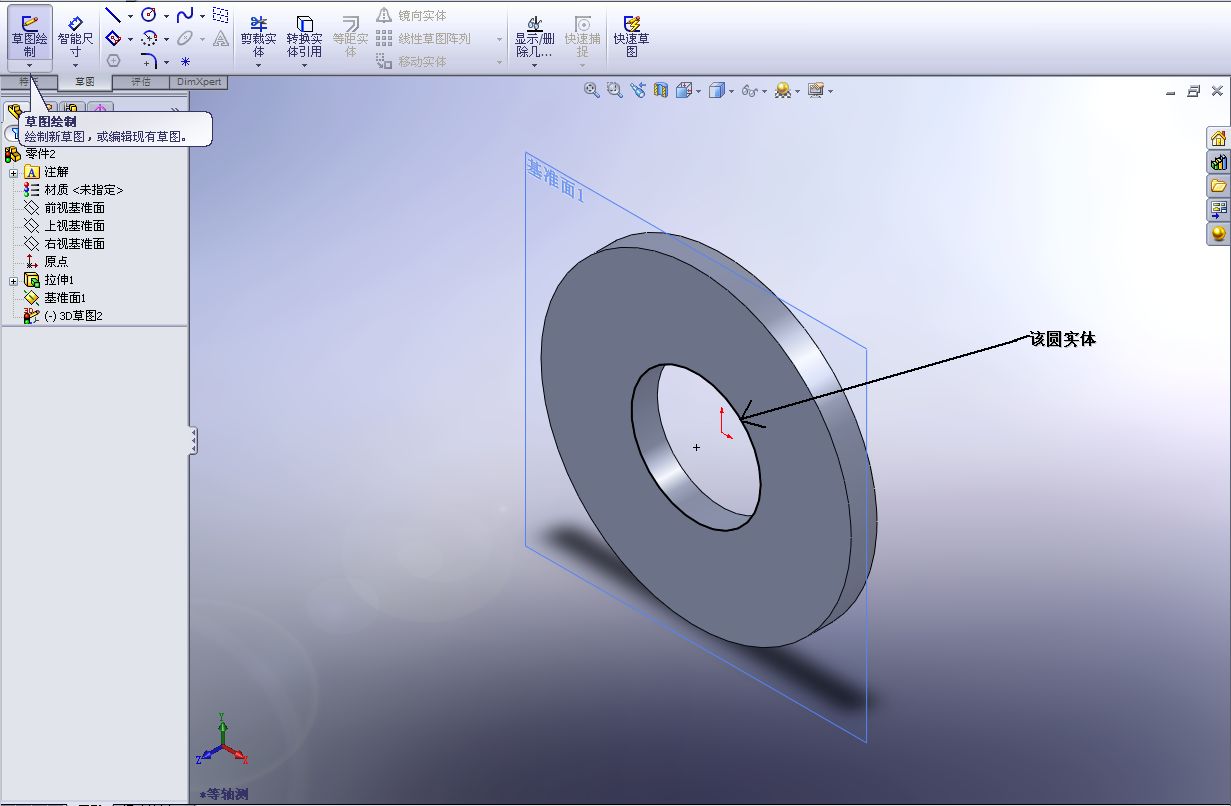
Task: Open Design Library icon in task pane
Action: tap(1218, 162)
